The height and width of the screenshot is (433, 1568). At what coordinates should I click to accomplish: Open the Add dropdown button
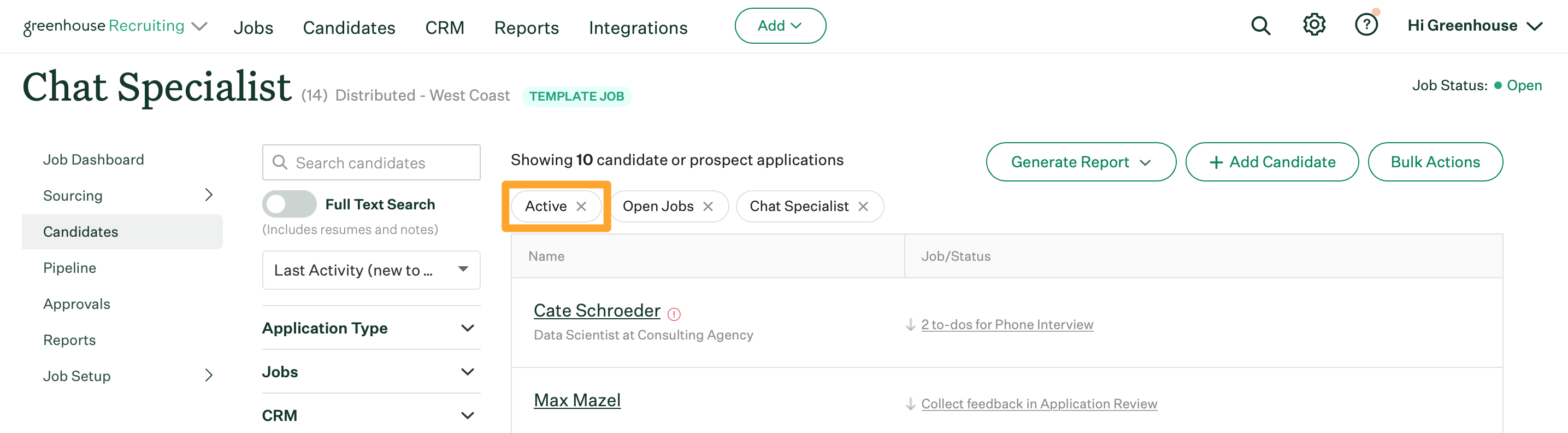point(780,26)
